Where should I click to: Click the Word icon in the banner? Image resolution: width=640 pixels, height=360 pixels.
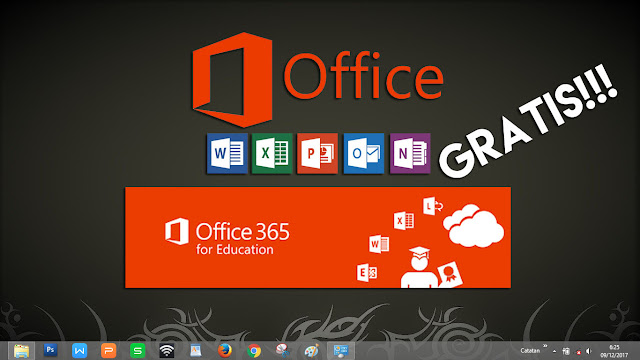pyautogui.click(x=227, y=153)
